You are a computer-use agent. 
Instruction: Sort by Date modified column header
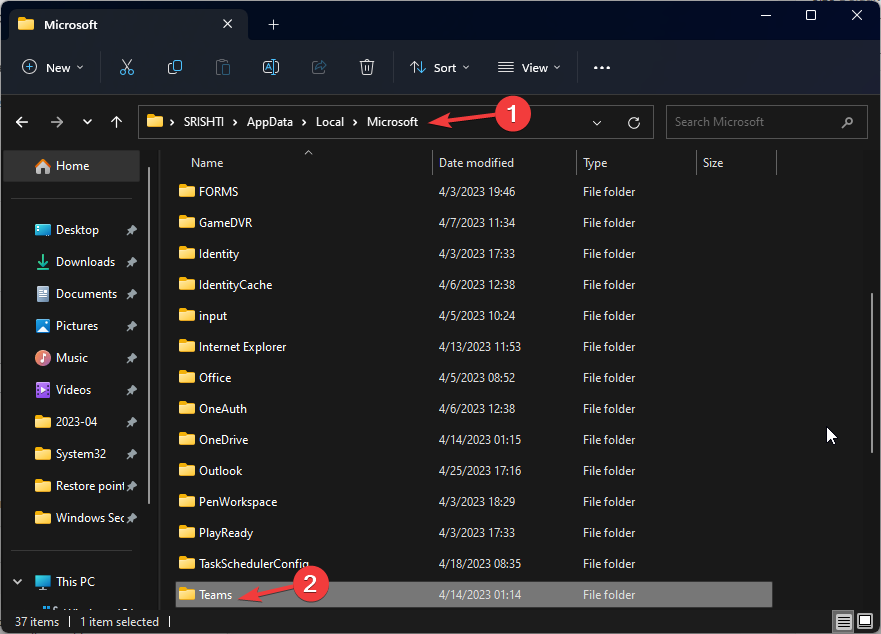[476, 163]
